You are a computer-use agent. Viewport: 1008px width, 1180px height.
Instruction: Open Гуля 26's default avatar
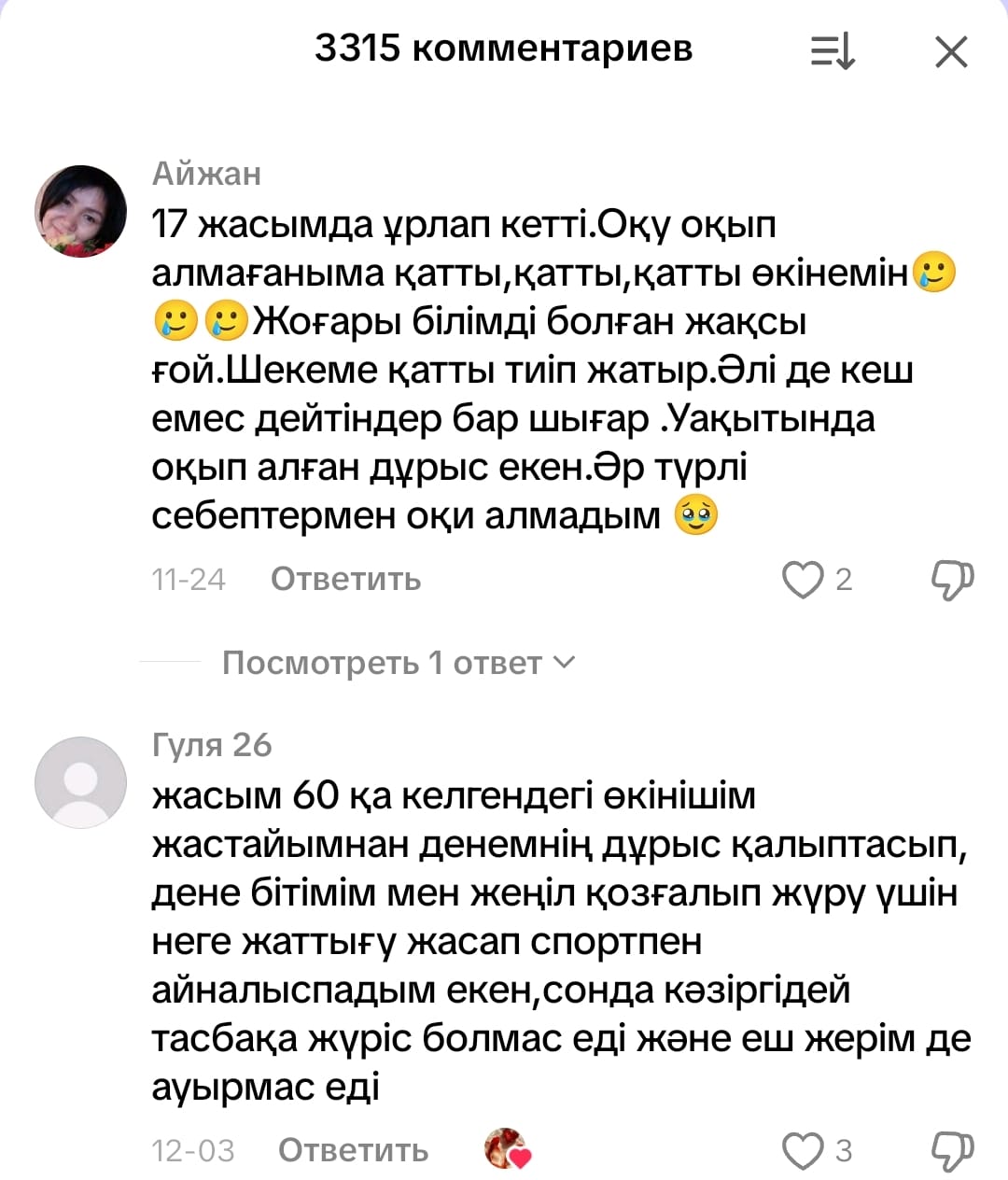click(80, 782)
